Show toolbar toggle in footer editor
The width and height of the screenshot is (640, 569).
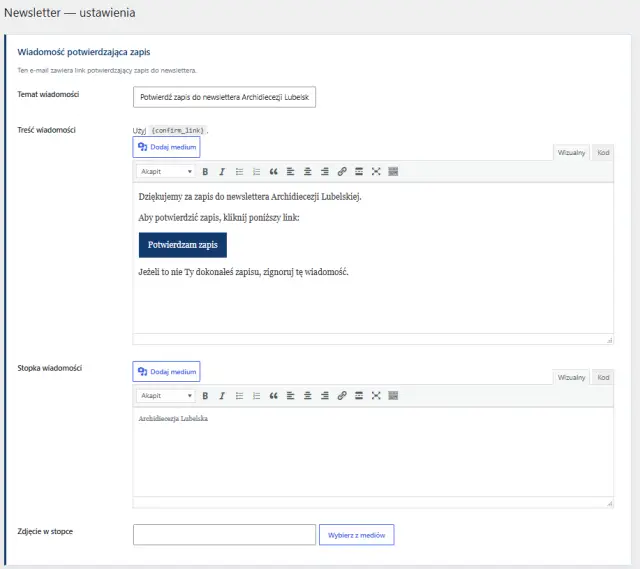click(393, 396)
